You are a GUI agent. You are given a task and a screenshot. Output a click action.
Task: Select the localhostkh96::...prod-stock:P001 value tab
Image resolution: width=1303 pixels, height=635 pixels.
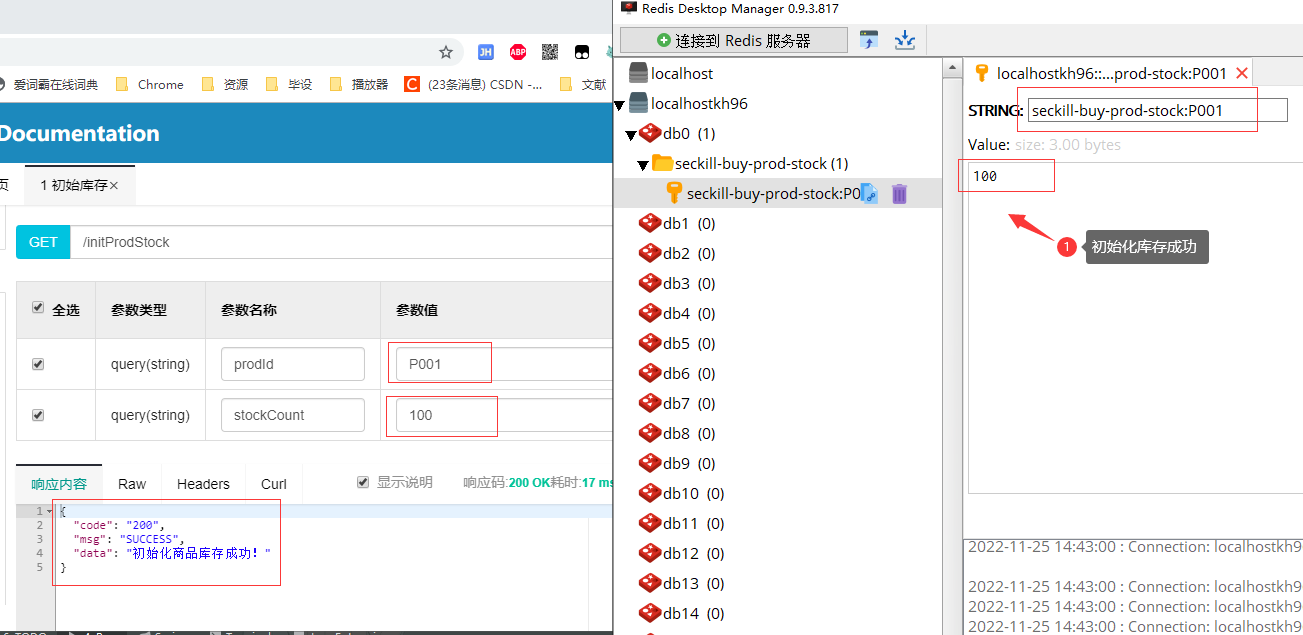(1110, 73)
